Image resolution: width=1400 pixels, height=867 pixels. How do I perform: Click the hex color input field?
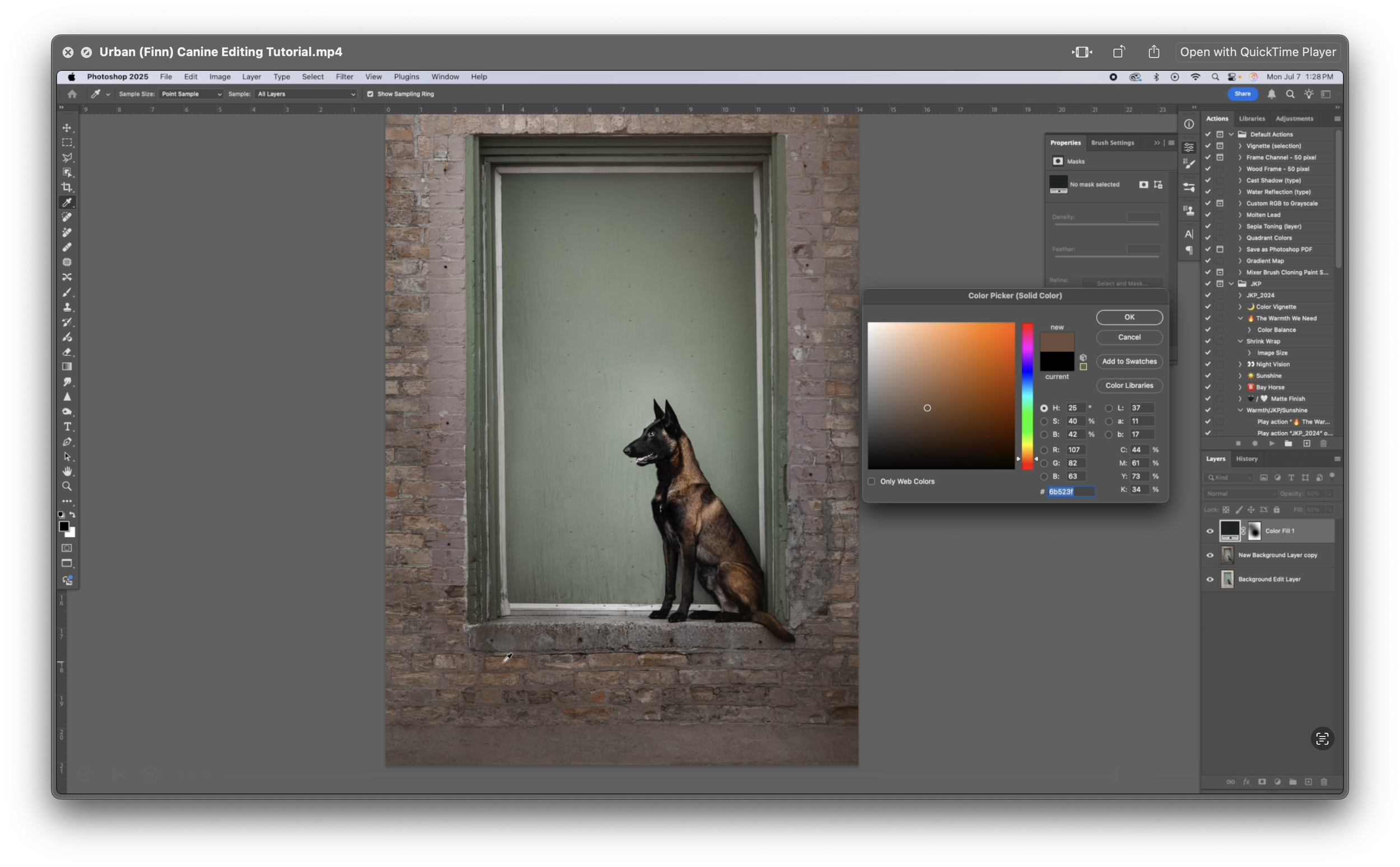(1070, 491)
